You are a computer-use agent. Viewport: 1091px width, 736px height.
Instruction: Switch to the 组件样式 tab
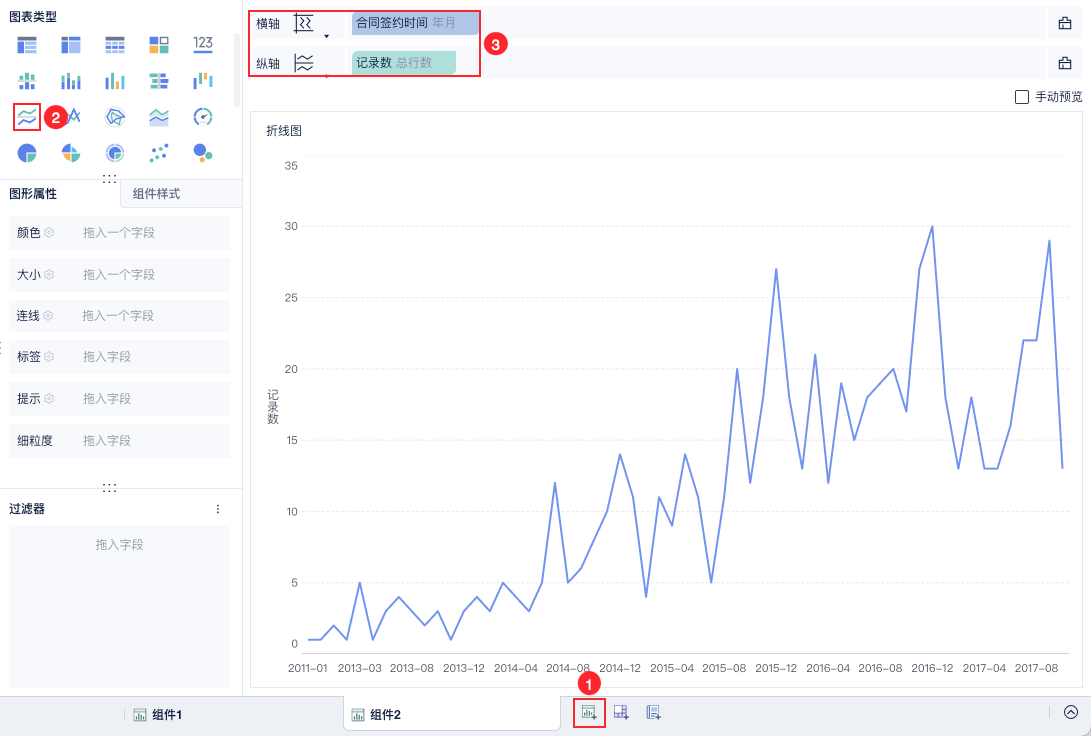pos(156,194)
